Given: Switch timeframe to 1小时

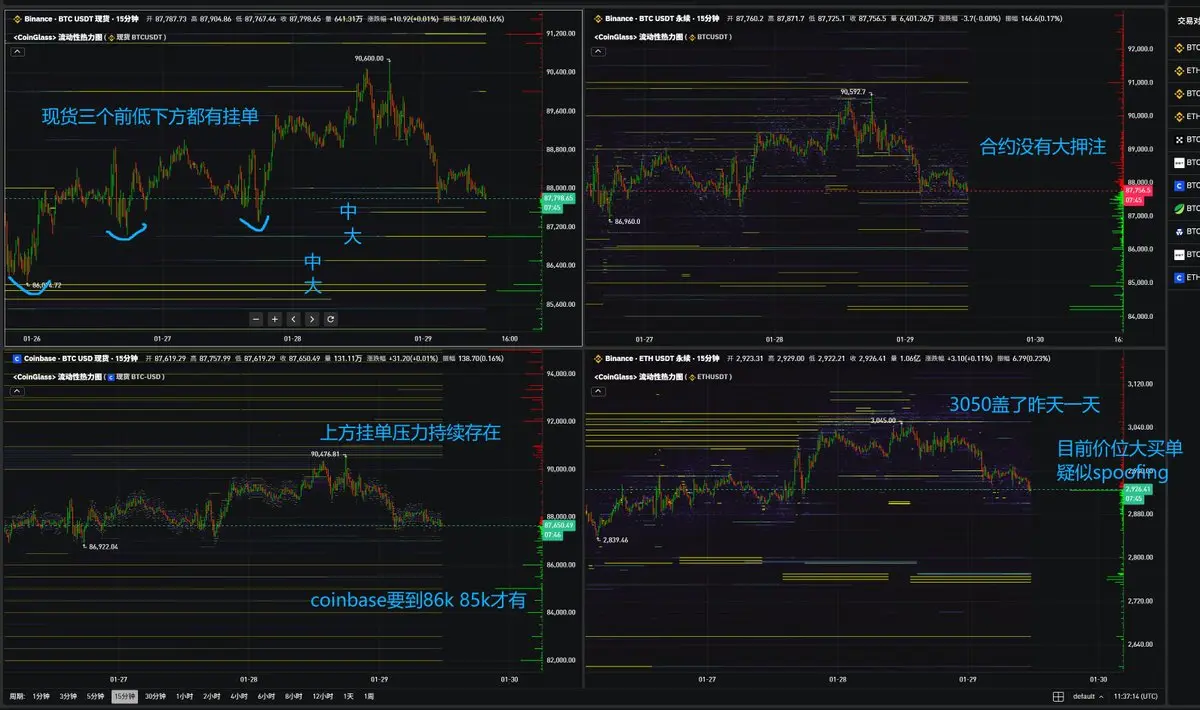Looking at the screenshot, I should click(x=184, y=696).
